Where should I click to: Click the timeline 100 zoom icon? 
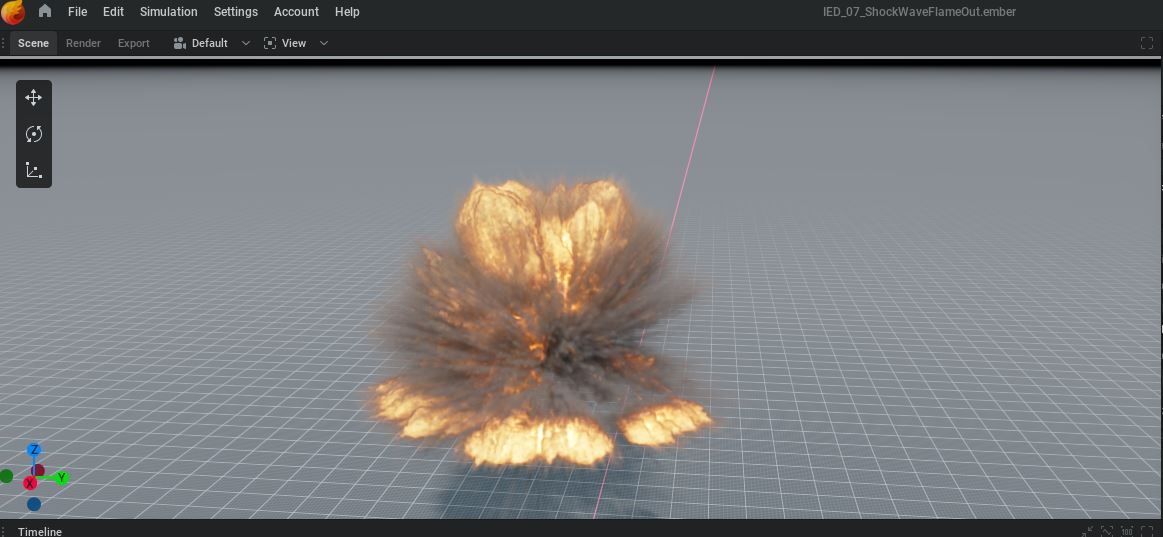click(x=1127, y=531)
